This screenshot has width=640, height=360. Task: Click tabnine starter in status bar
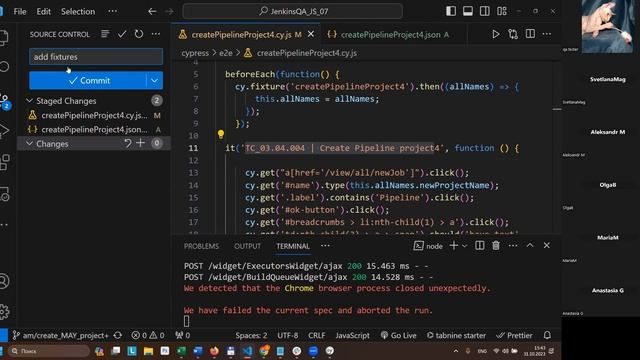click(x=456, y=336)
